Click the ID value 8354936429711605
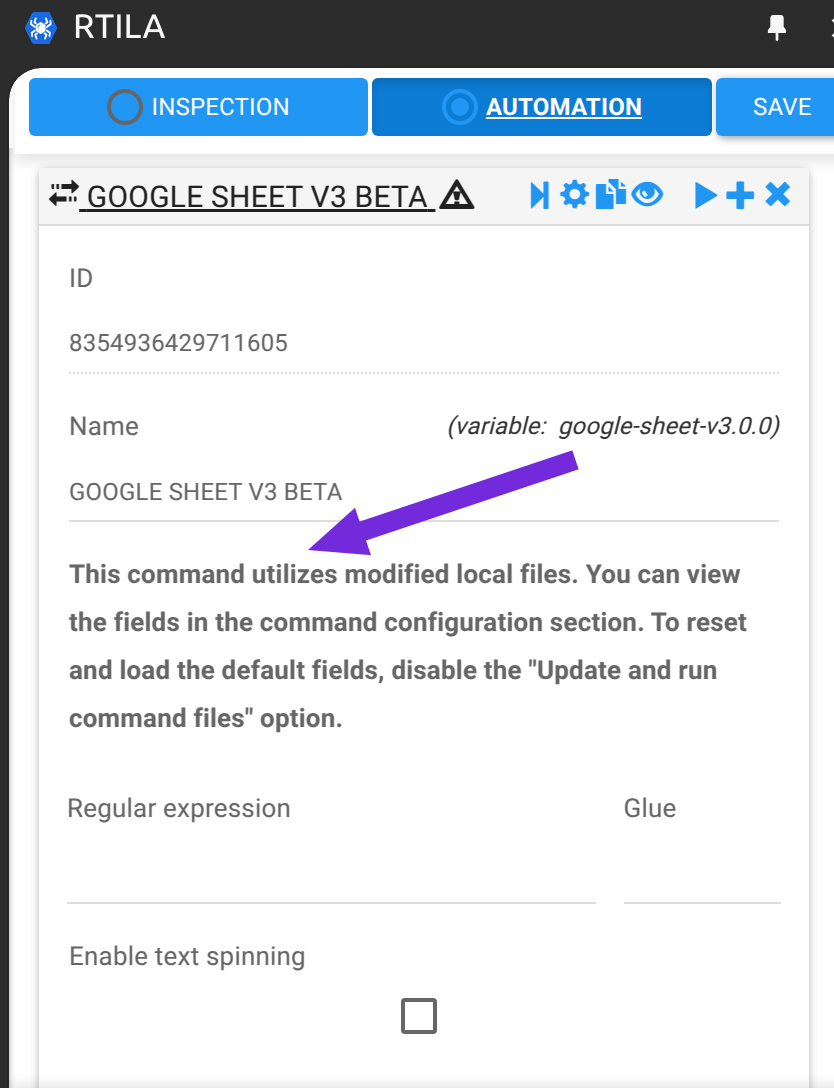Image resolution: width=834 pixels, height=1088 pixels. (x=178, y=343)
